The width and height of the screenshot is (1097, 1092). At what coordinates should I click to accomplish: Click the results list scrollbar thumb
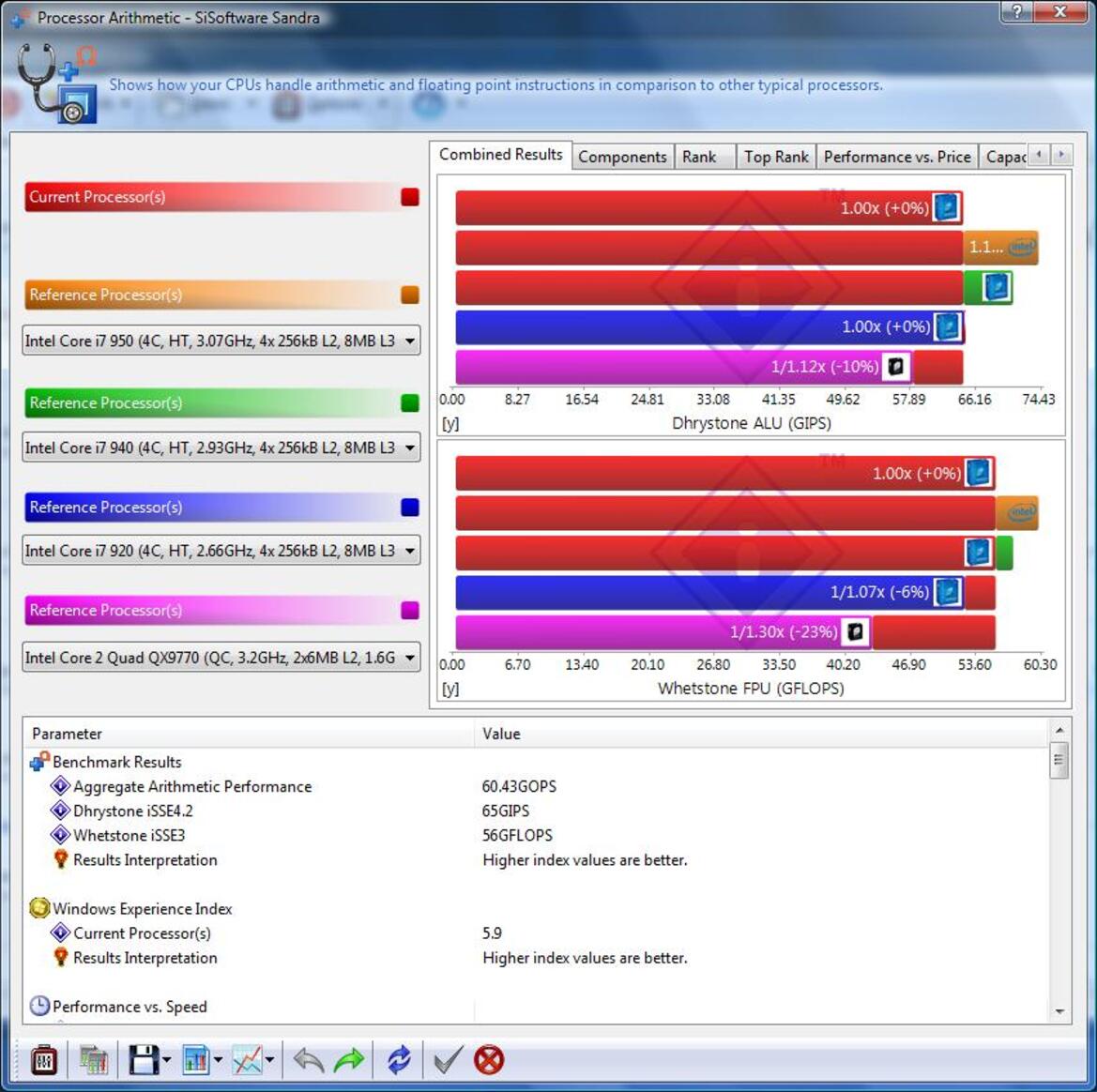pyautogui.click(x=1059, y=761)
